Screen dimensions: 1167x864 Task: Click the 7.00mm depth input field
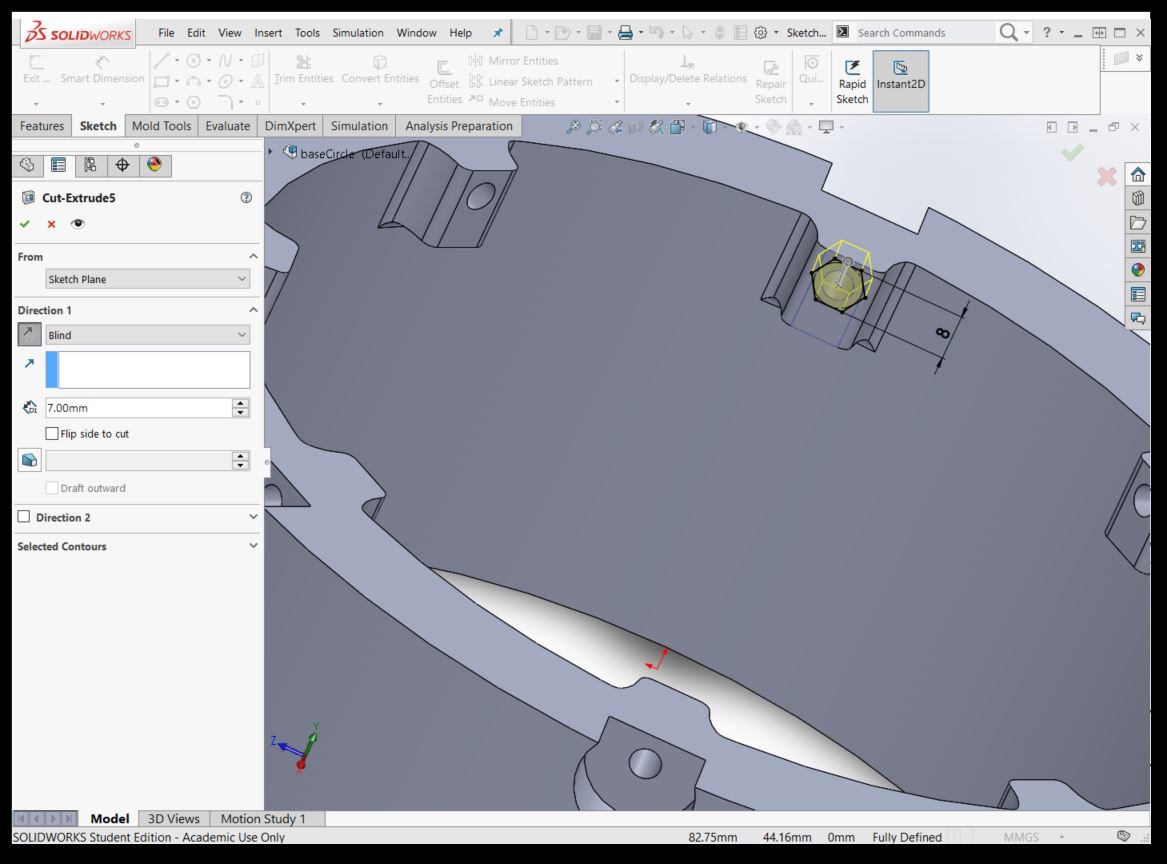pyautogui.click(x=137, y=408)
